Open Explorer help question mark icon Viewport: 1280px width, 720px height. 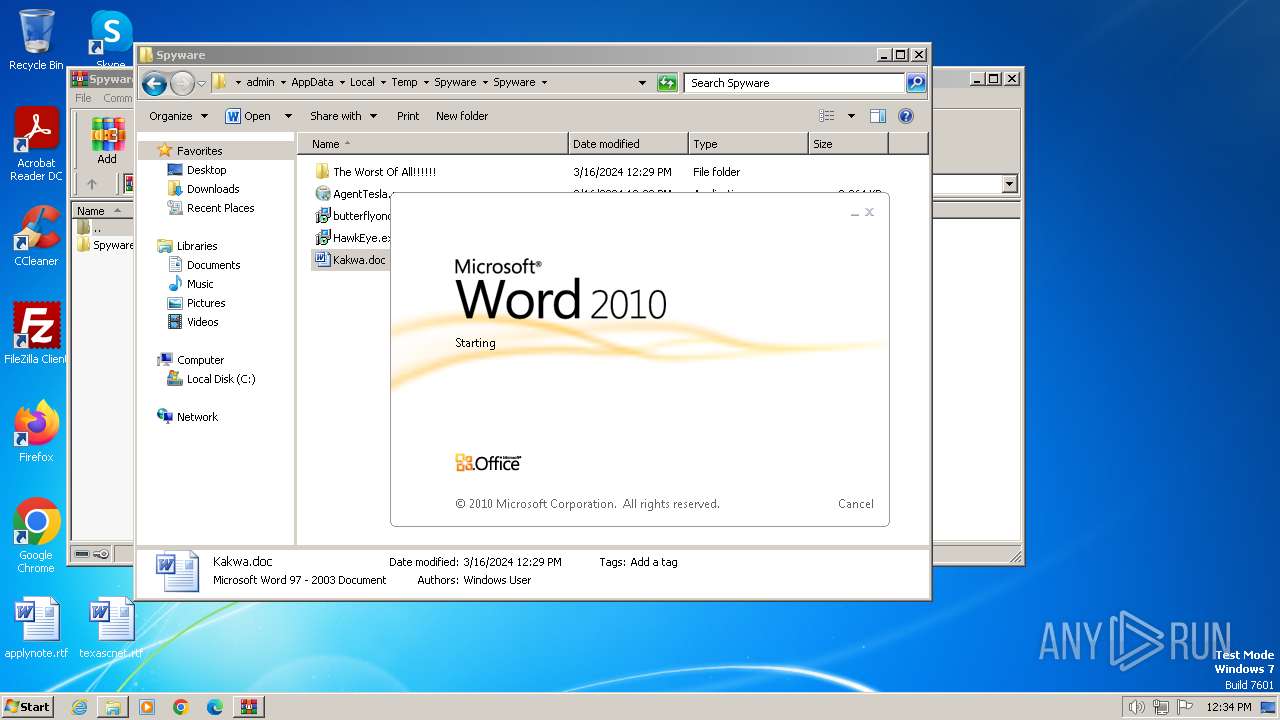(x=906, y=116)
